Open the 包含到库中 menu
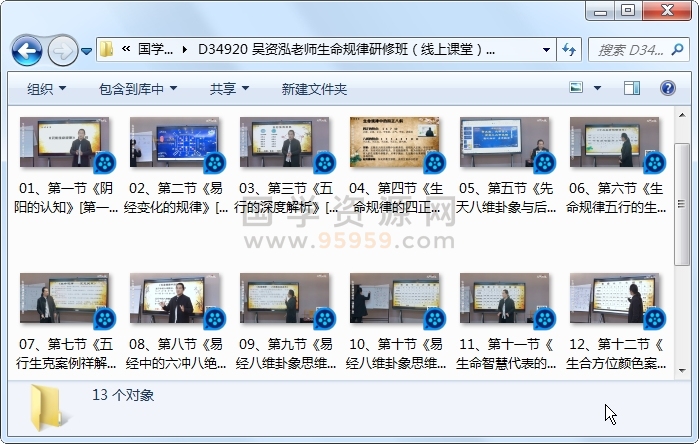The width and height of the screenshot is (699, 444). click(138, 89)
